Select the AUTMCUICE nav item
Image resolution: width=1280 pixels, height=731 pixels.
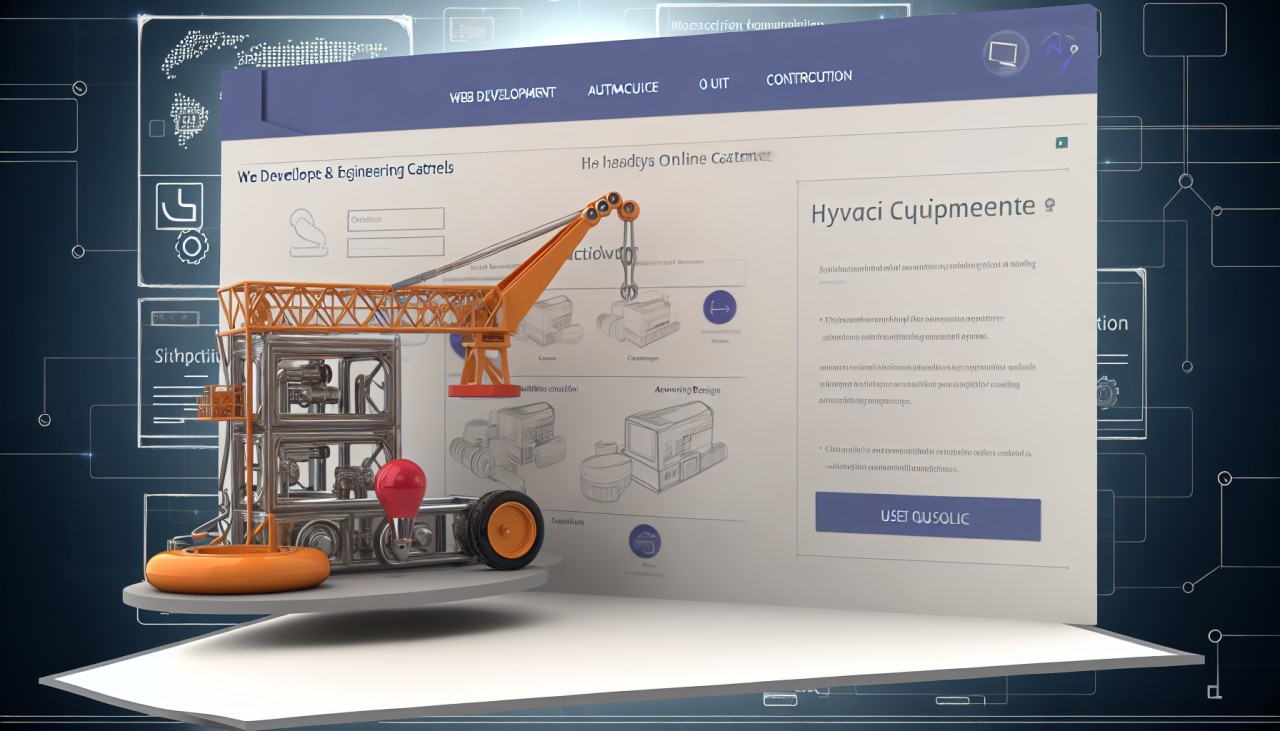pyautogui.click(x=623, y=89)
